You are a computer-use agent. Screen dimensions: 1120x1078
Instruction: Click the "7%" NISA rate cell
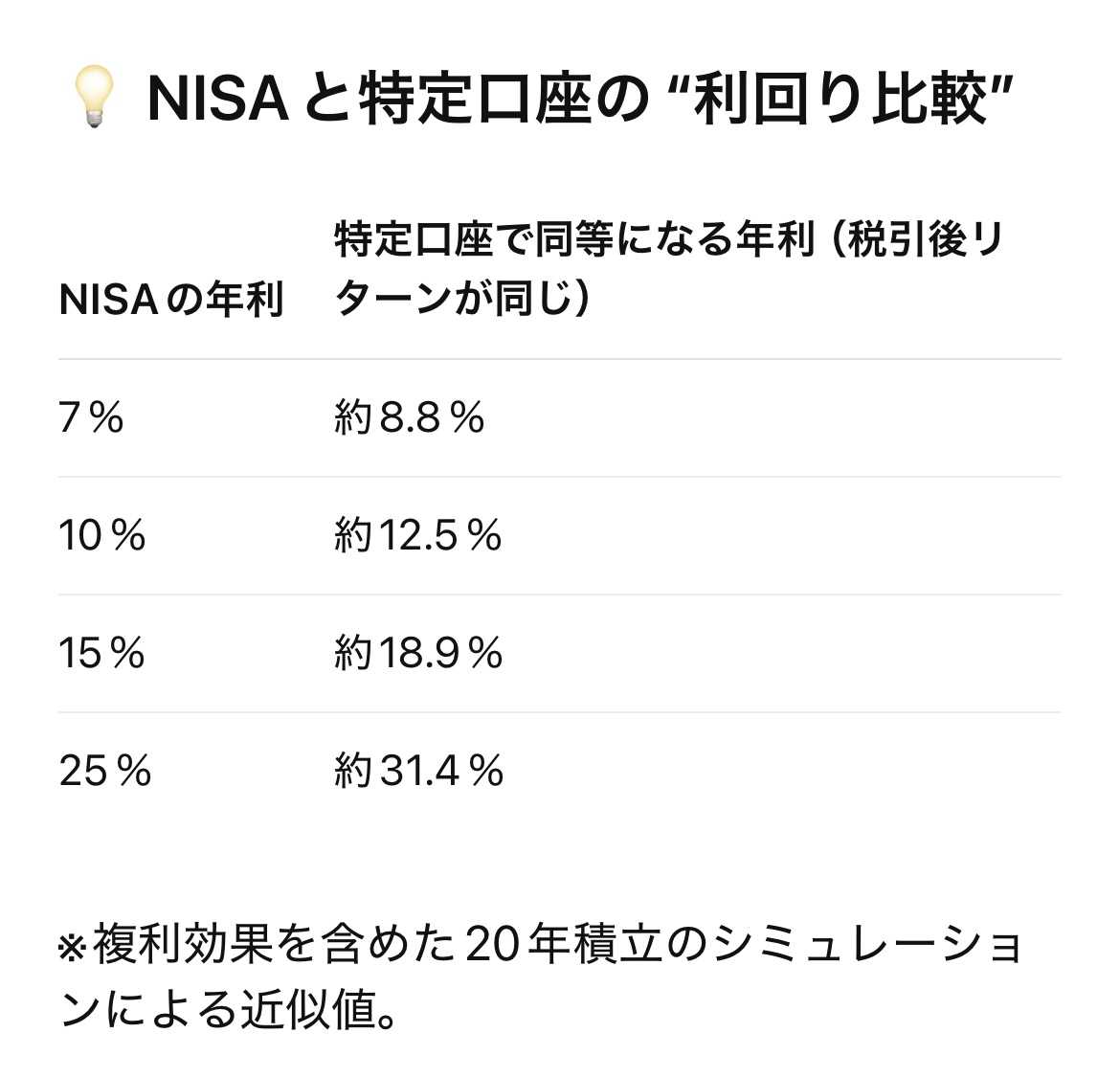click(92, 417)
